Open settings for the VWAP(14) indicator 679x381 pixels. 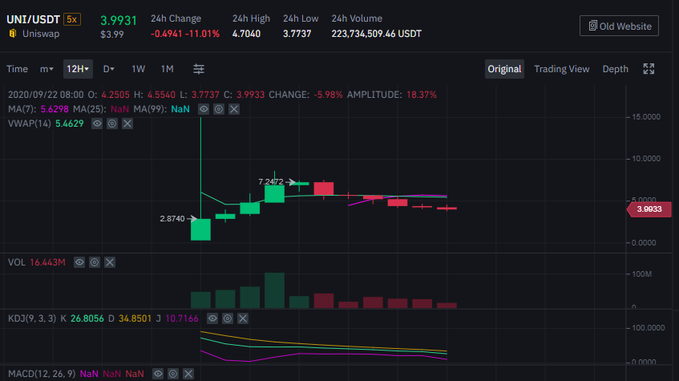pyautogui.click(x=112, y=124)
